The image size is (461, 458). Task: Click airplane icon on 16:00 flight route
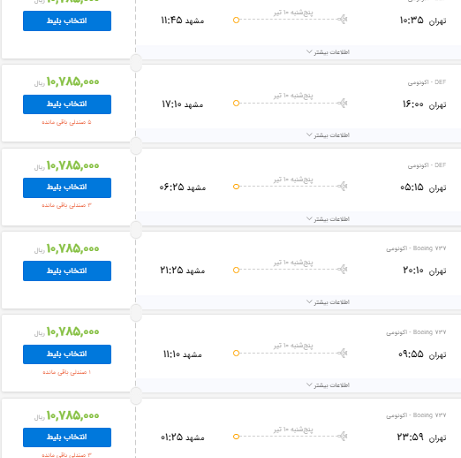click(342, 103)
